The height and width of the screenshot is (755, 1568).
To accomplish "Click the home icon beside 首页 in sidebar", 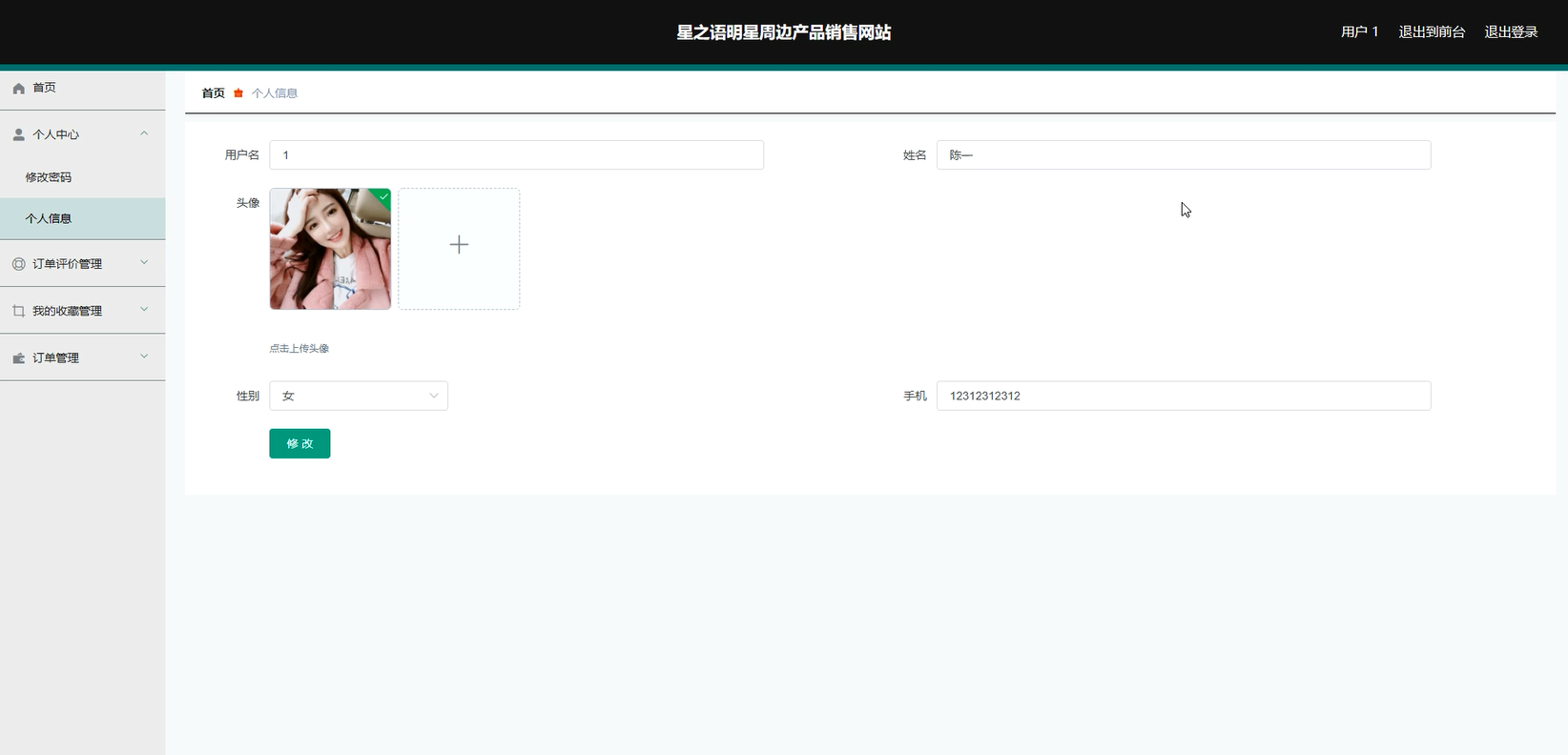I will [x=18, y=88].
